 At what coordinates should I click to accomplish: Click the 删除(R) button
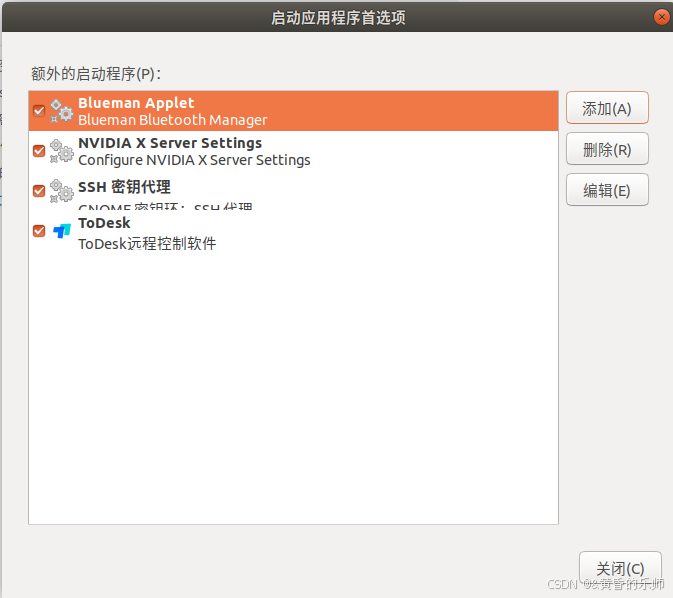[x=607, y=149]
